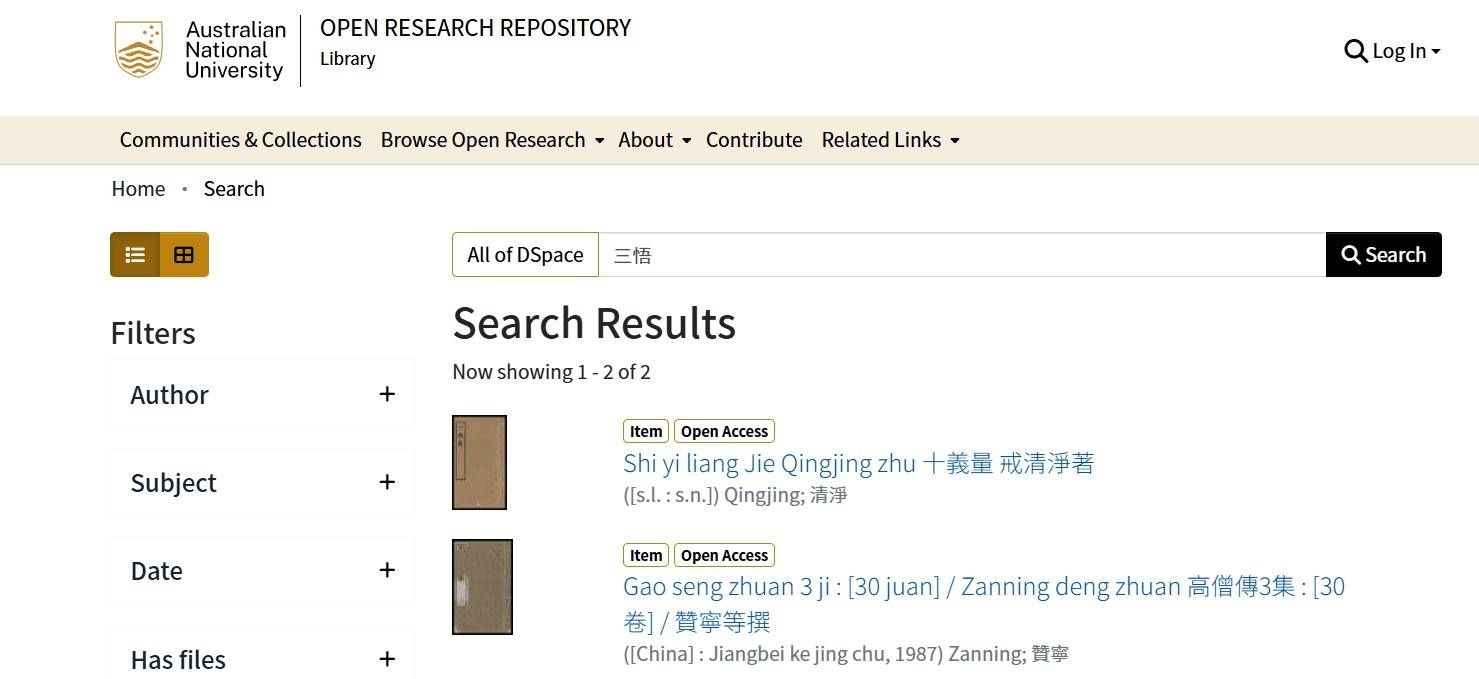
Task: Open the Related Links menu
Action: [890, 140]
